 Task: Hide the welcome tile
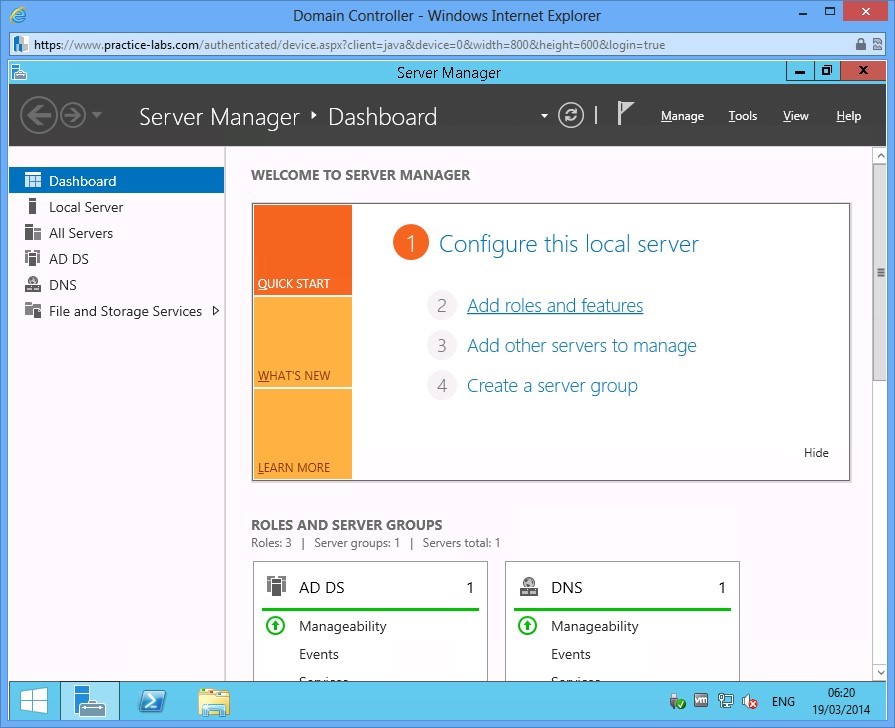coord(816,453)
